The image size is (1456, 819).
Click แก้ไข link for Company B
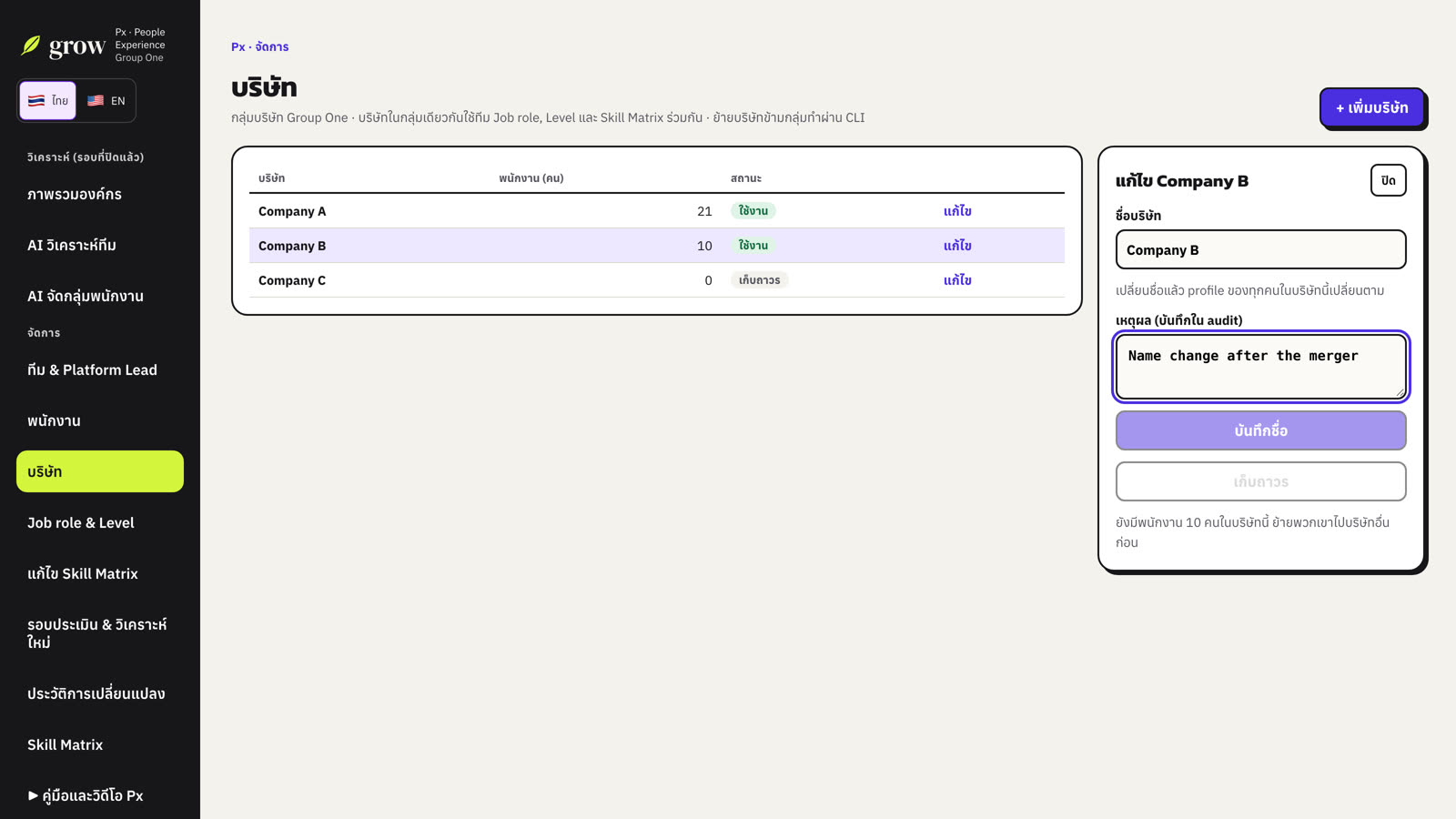957,246
